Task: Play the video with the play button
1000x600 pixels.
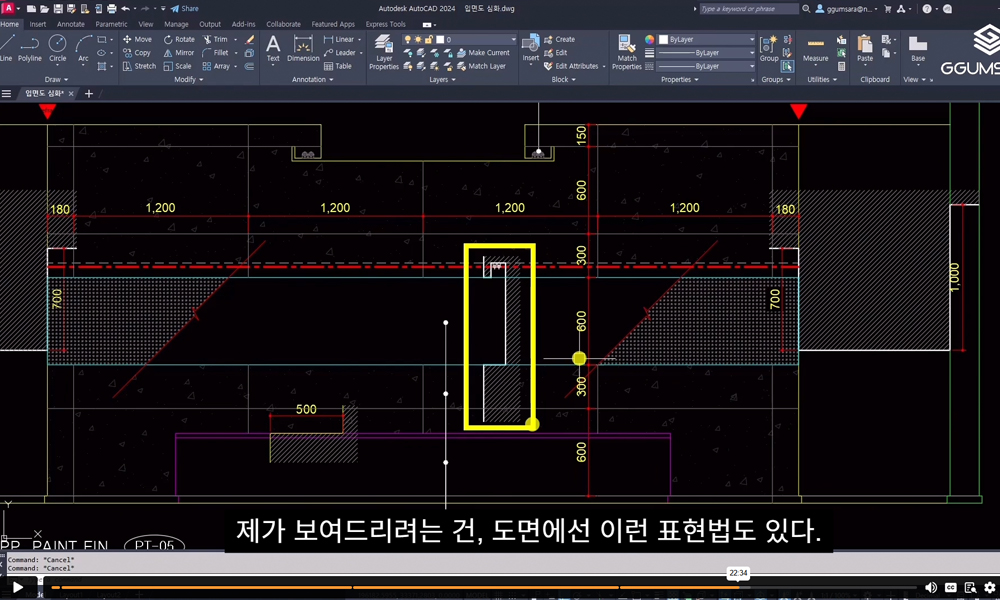Action: point(17,587)
